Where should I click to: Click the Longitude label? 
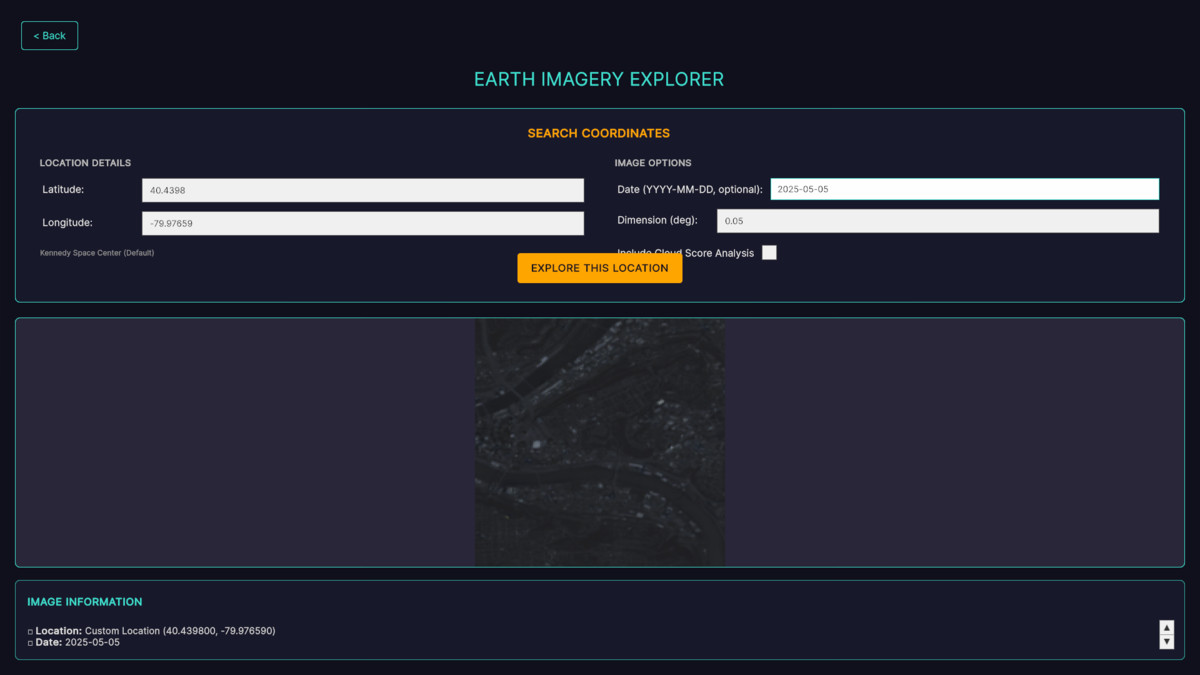pyautogui.click(x=67, y=223)
